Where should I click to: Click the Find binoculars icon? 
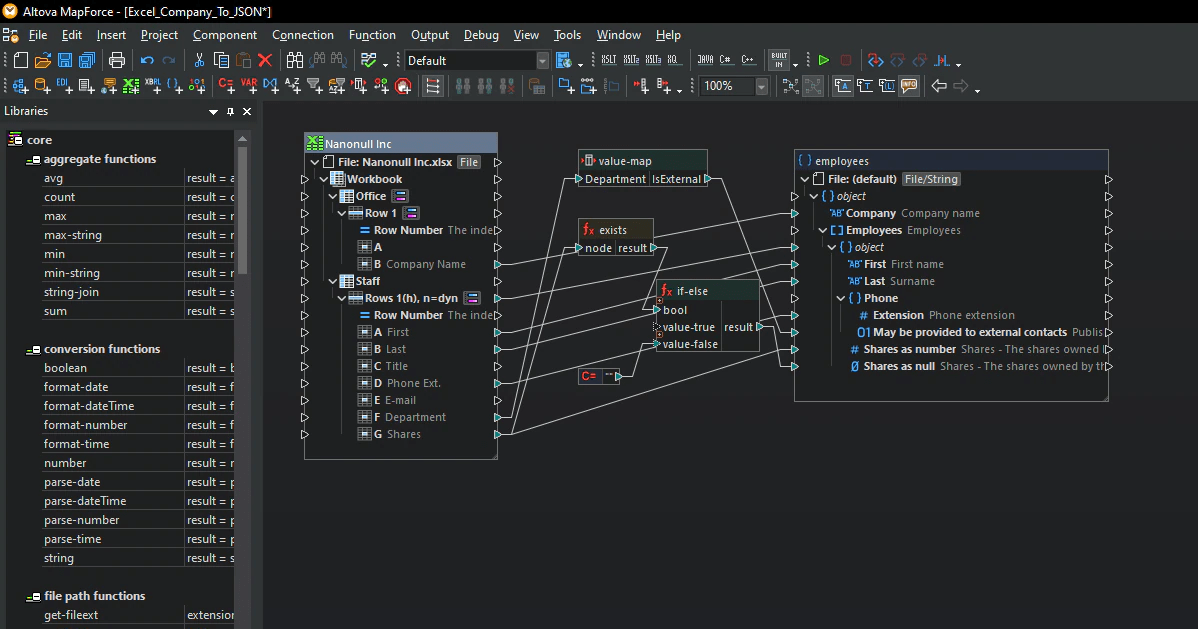295,61
